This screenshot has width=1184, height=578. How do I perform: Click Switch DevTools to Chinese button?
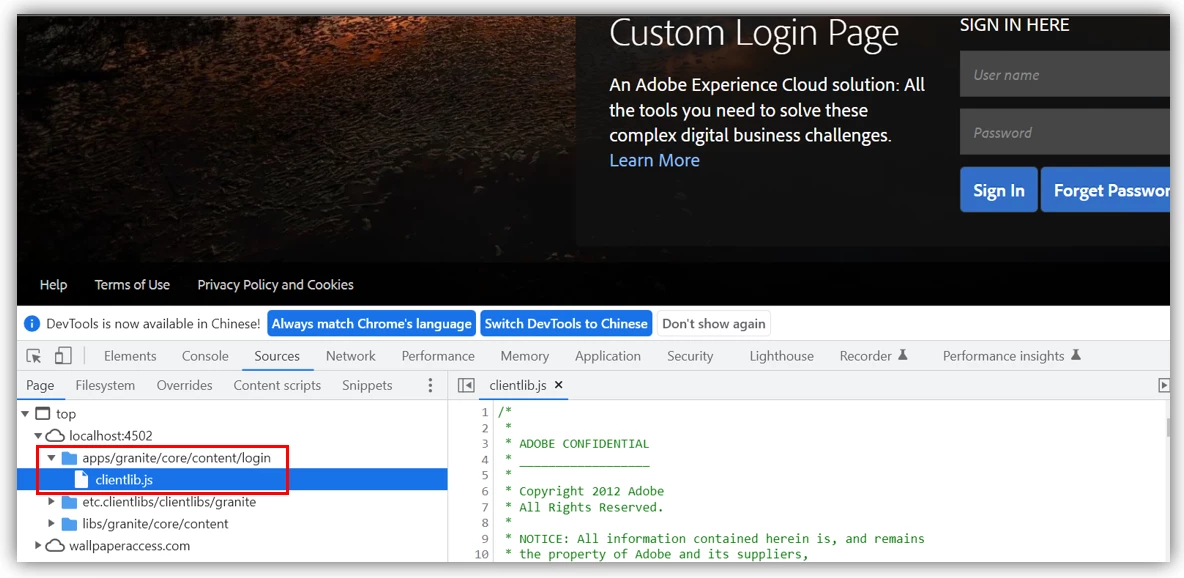point(566,323)
